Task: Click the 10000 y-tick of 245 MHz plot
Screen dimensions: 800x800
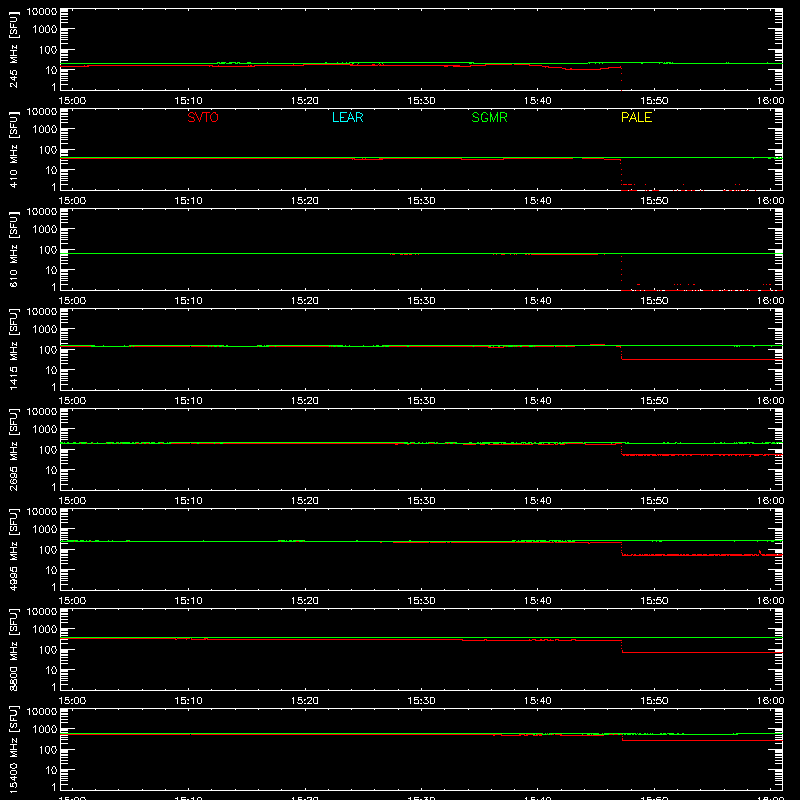Action: point(42,12)
